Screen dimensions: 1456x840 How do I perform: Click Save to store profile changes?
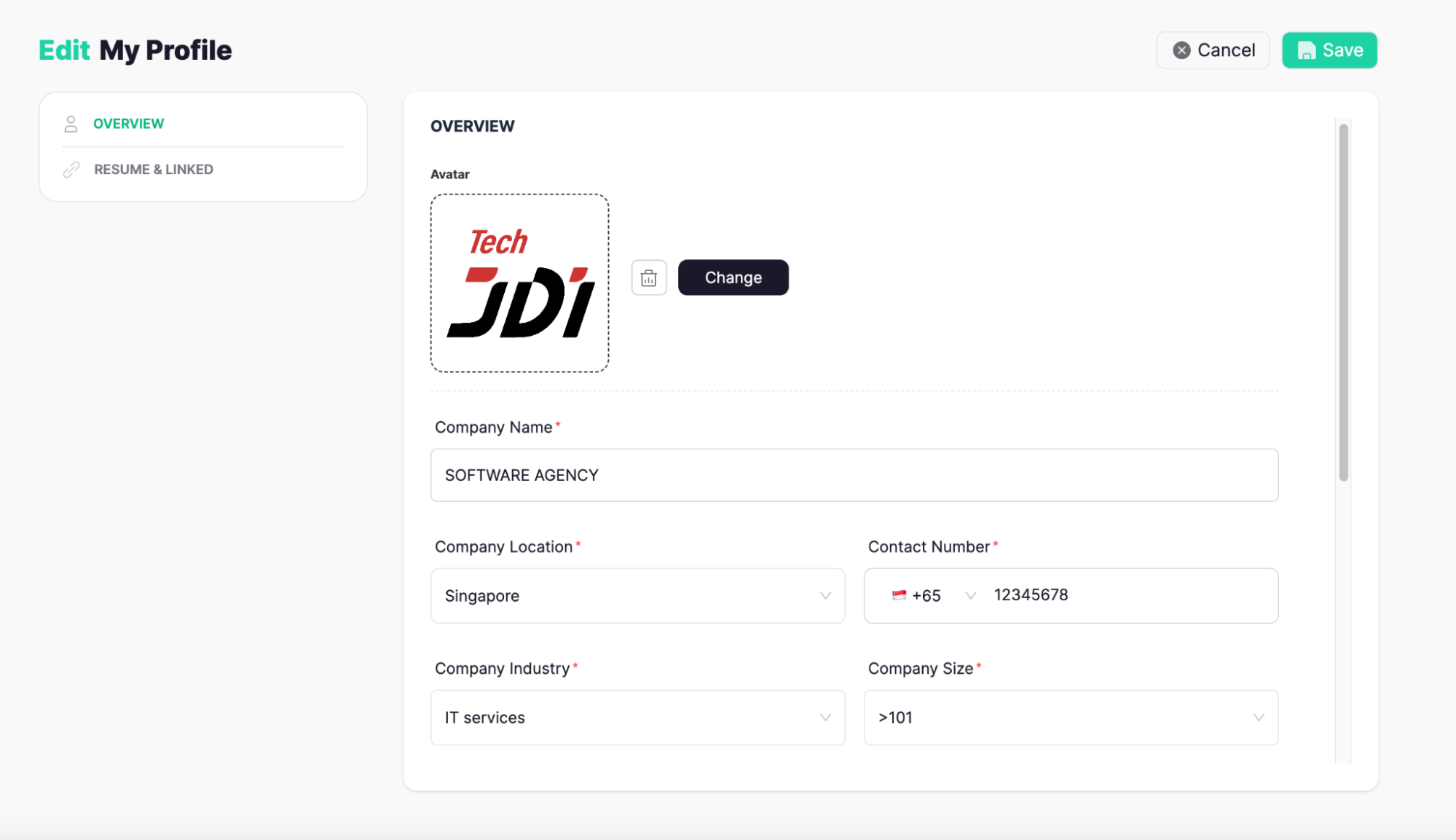(1329, 50)
